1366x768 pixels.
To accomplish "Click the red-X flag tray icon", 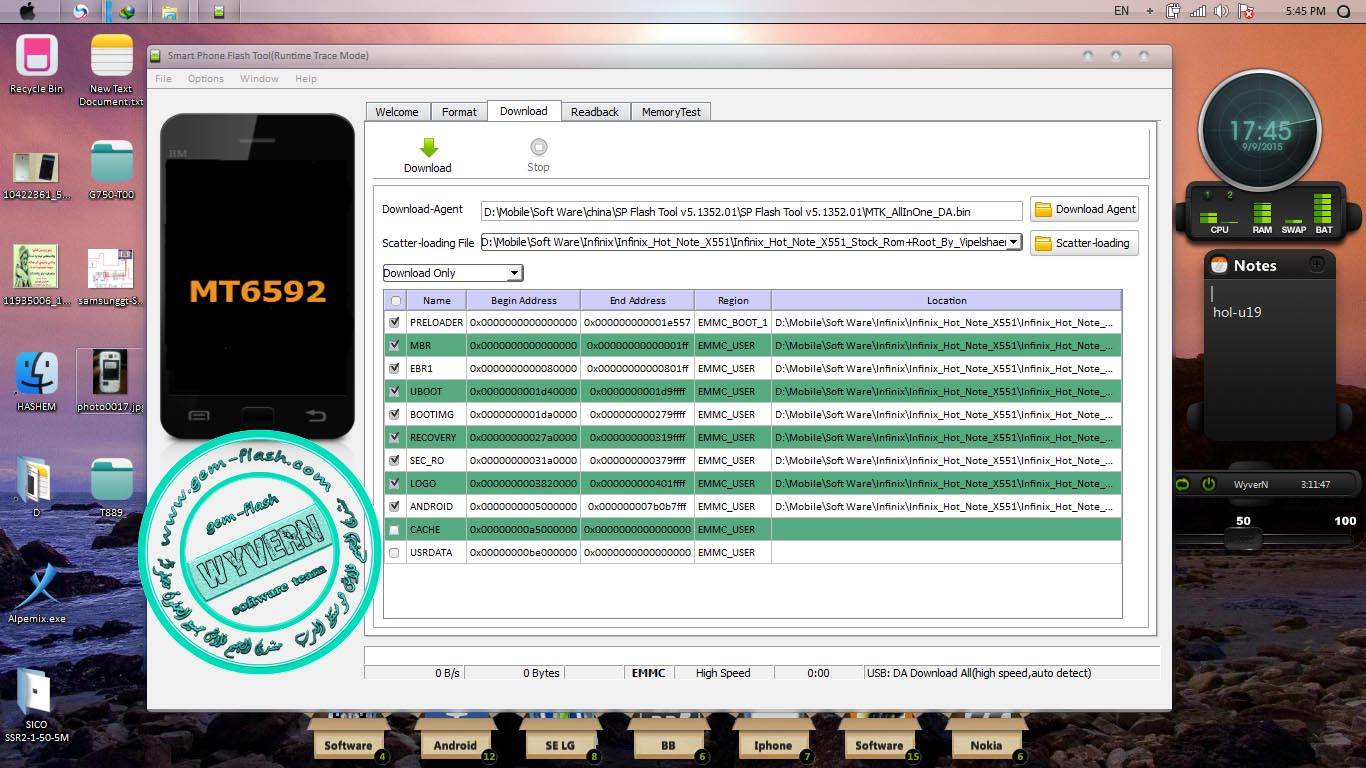I will pos(1246,11).
